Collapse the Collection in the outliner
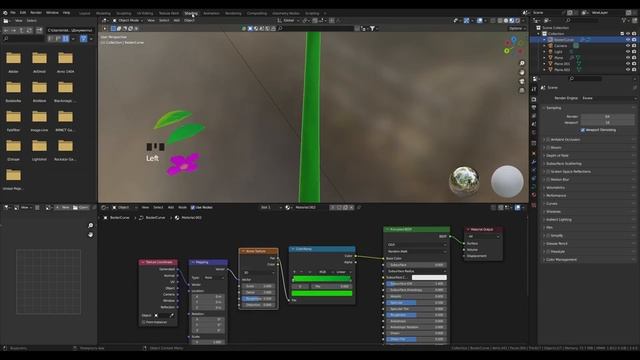This screenshot has height=360, width=640. coord(539,33)
